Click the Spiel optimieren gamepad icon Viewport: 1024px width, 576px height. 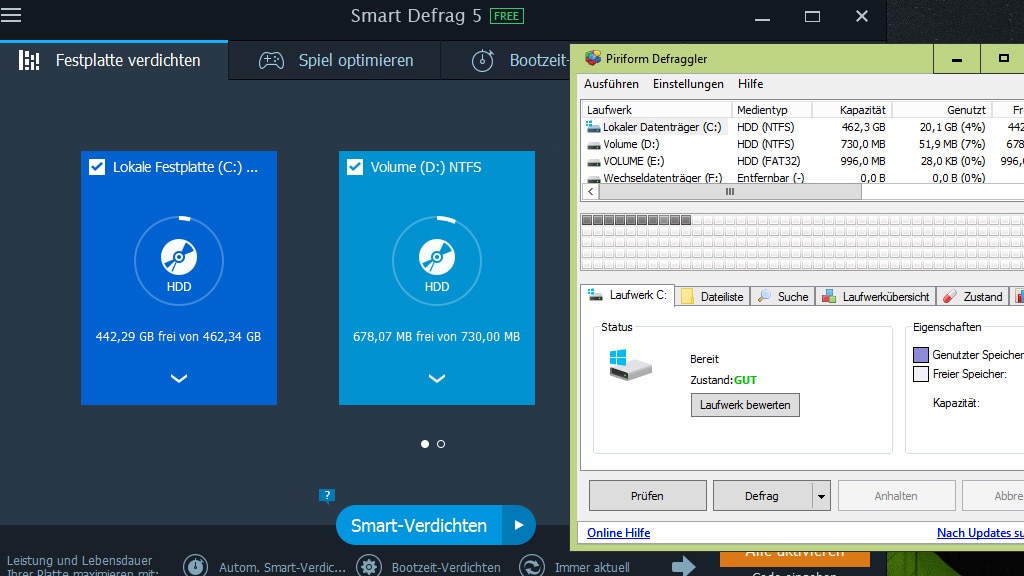[x=272, y=61]
